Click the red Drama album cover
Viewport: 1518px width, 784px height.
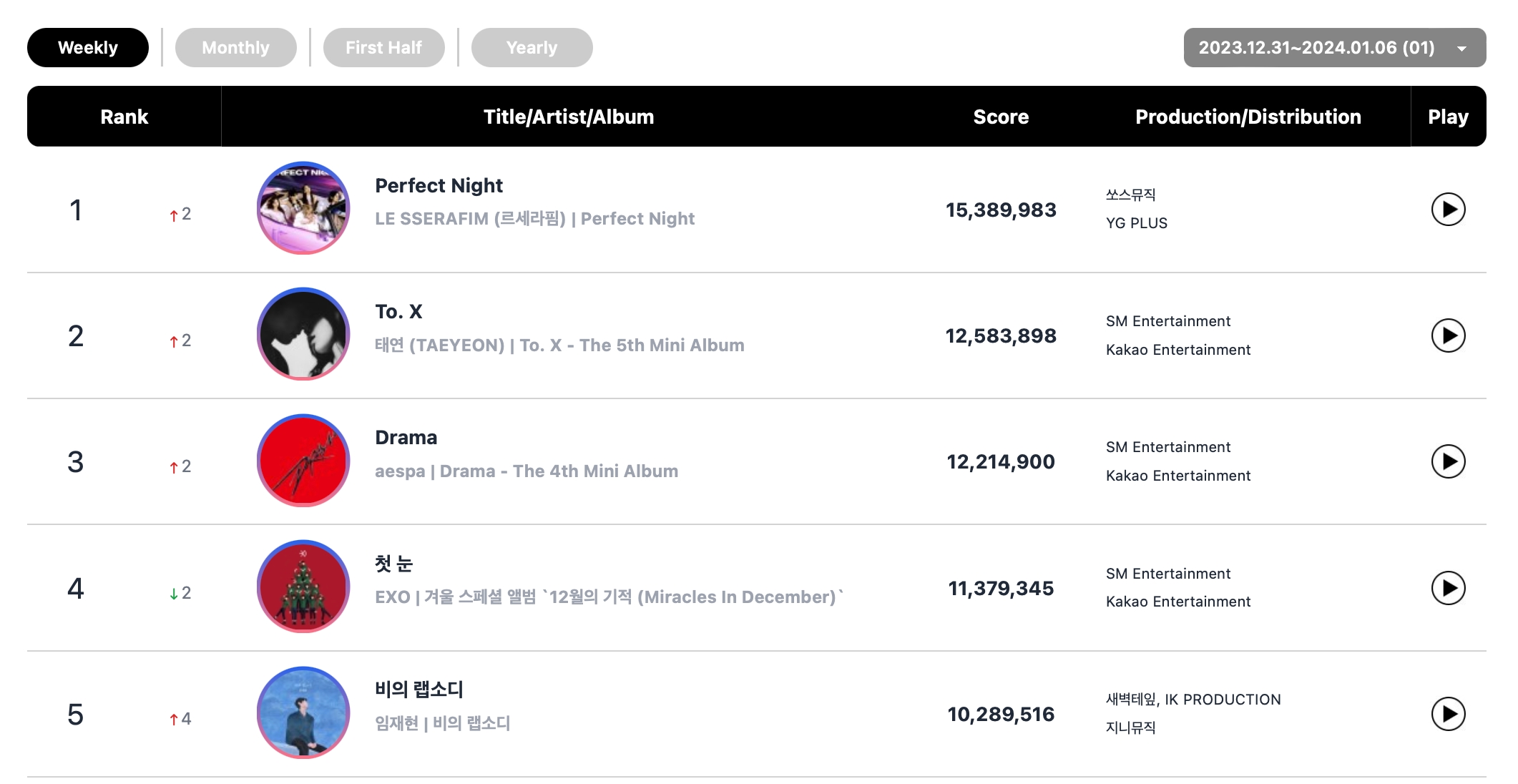click(303, 461)
